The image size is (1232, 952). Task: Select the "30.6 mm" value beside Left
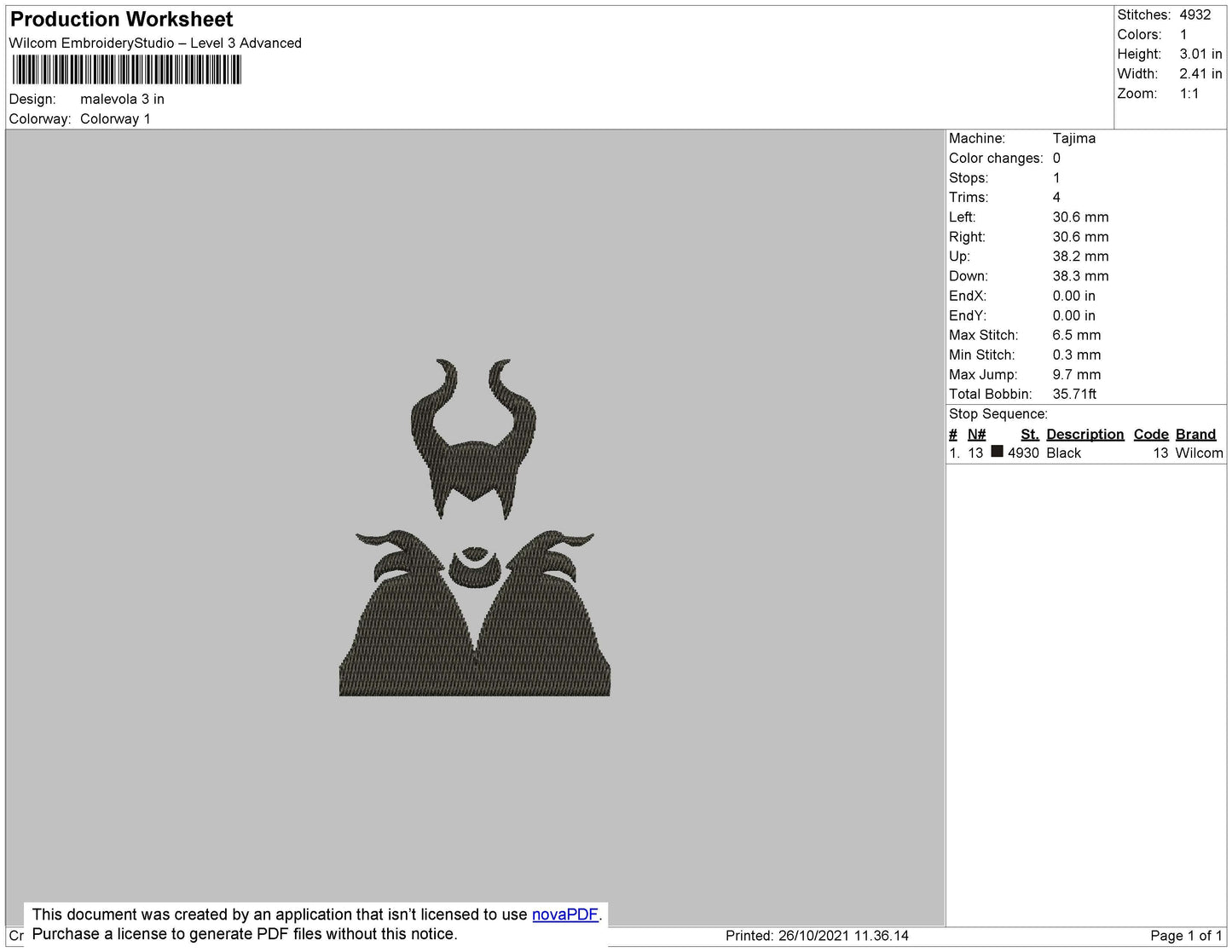(x=1081, y=217)
